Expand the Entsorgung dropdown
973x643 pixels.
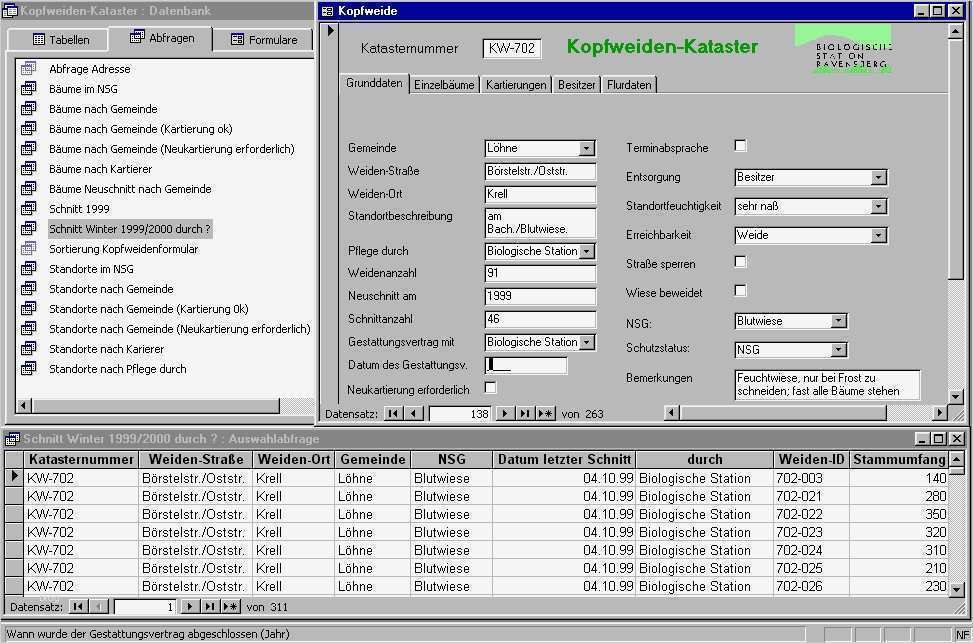point(878,178)
